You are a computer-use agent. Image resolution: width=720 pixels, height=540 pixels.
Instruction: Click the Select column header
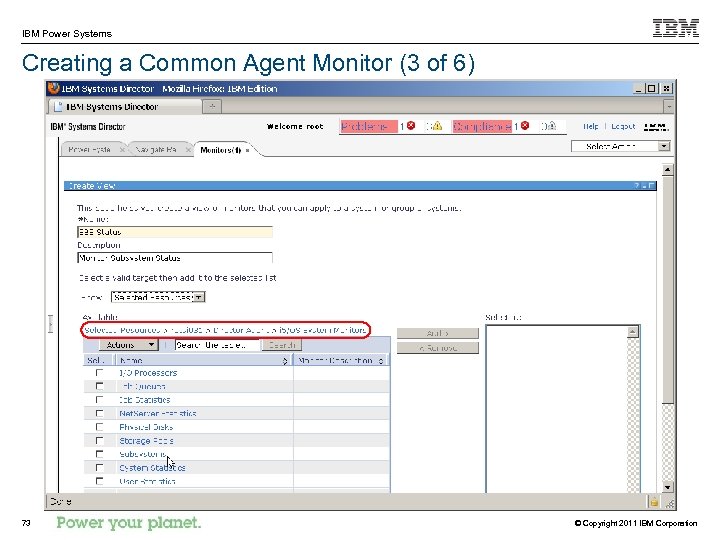coord(96,361)
